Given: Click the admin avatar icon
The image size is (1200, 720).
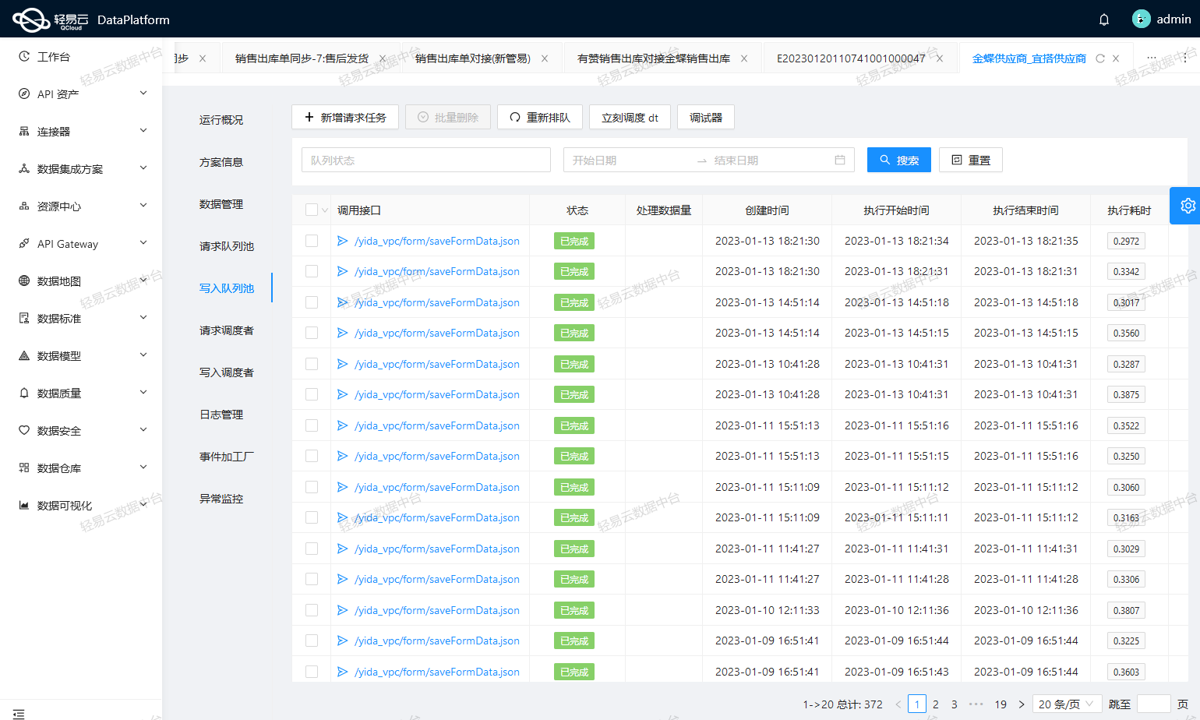Looking at the screenshot, I should (x=1141, y=19).
